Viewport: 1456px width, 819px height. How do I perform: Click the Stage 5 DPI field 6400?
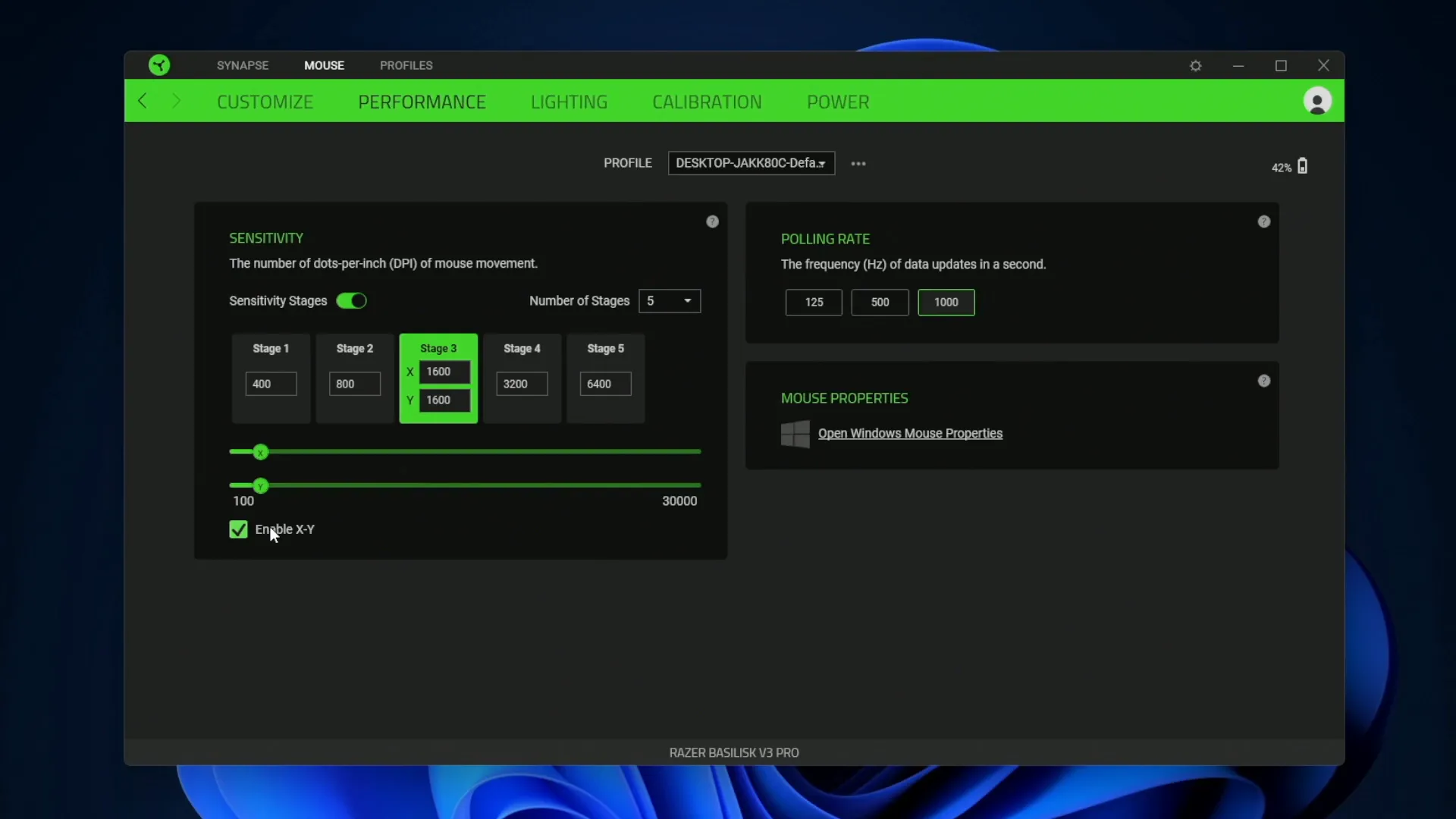point(605,384)
